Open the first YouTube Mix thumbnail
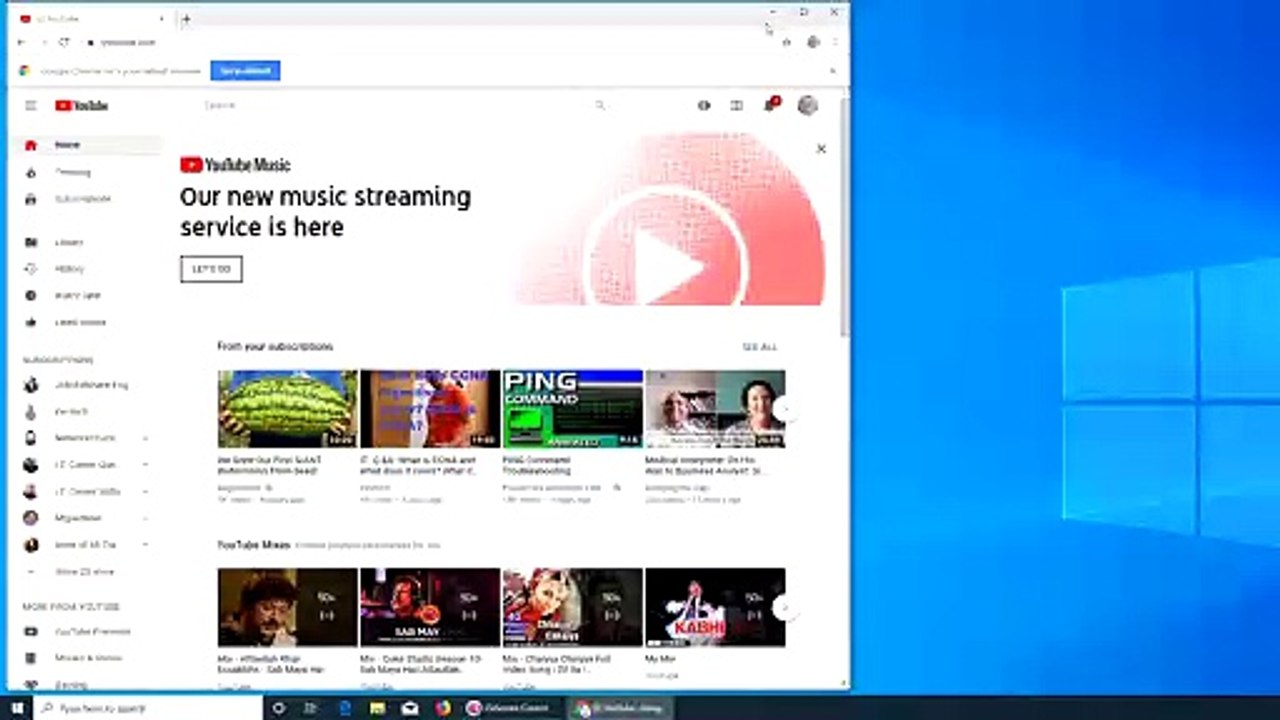The image size is (1280, 720). tap(287, 607)
